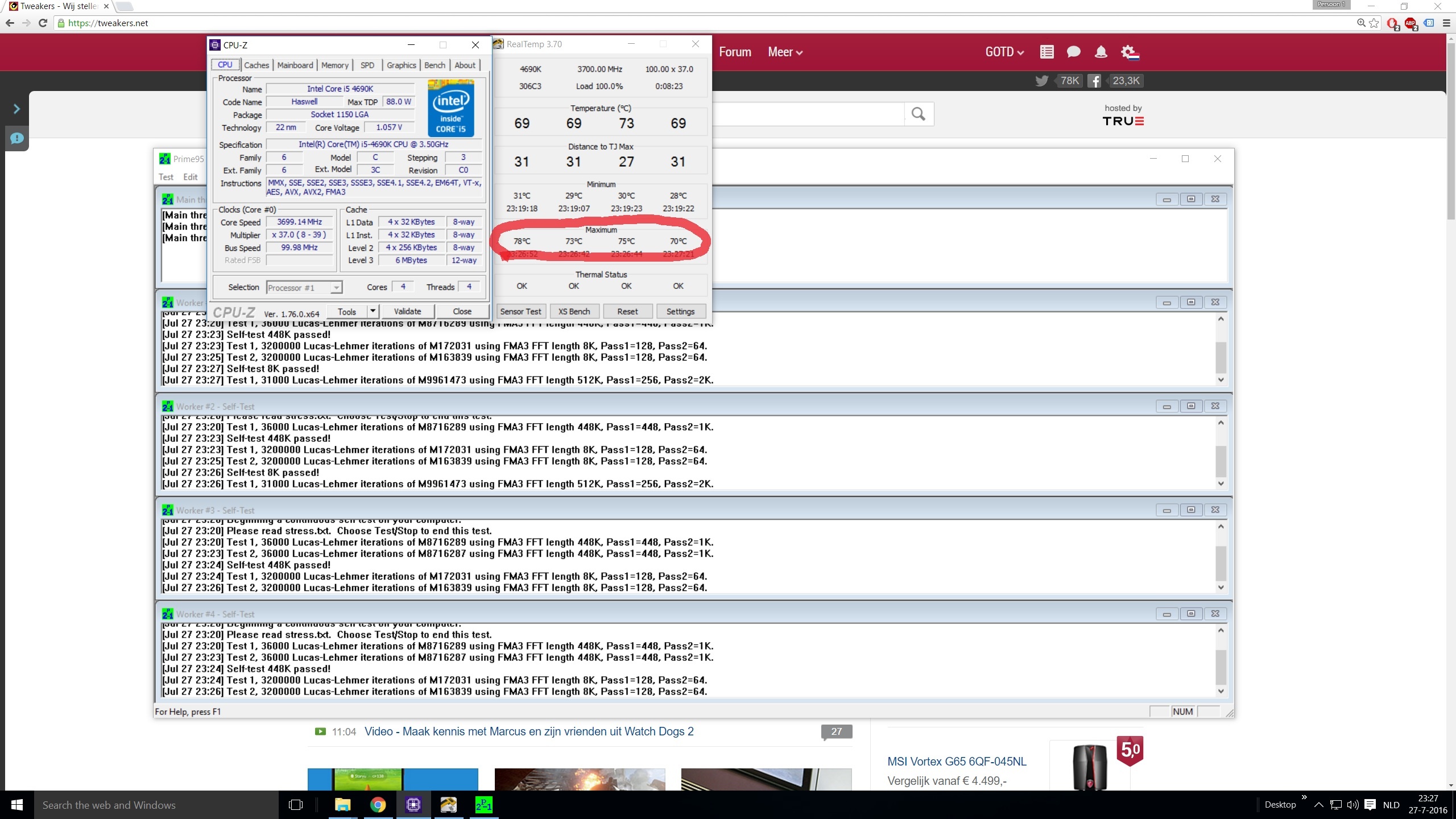This screenshot has width=1456, height=819.
Task: Open the Watch Dogs 2 video article link
Action: click(529, 731)
